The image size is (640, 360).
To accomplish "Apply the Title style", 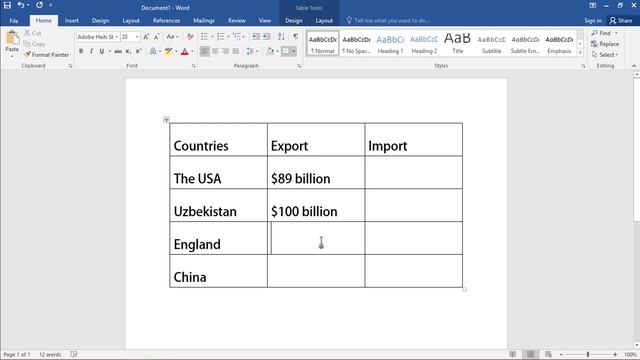I will point(458,44).
